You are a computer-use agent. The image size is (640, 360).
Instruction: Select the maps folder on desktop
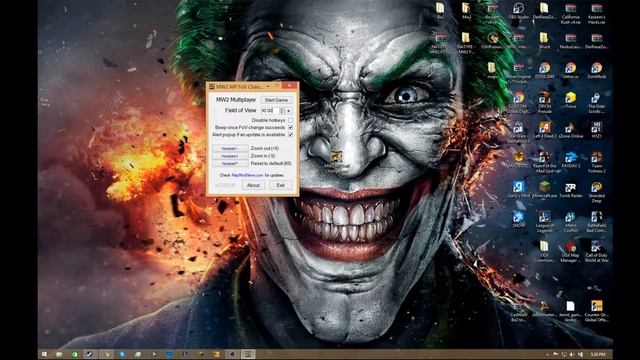point(492,70)
